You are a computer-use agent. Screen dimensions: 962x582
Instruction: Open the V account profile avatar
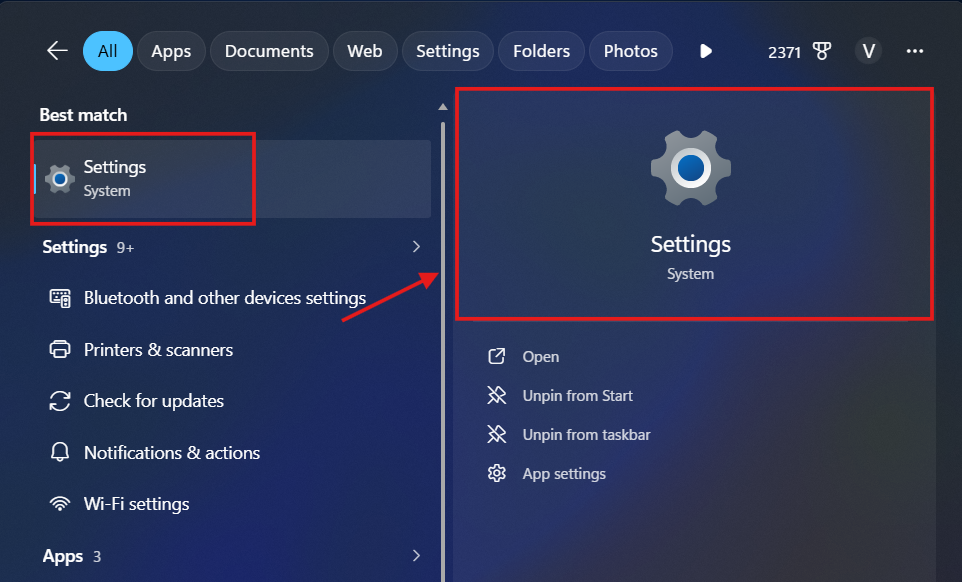click(x=868, y=51)
